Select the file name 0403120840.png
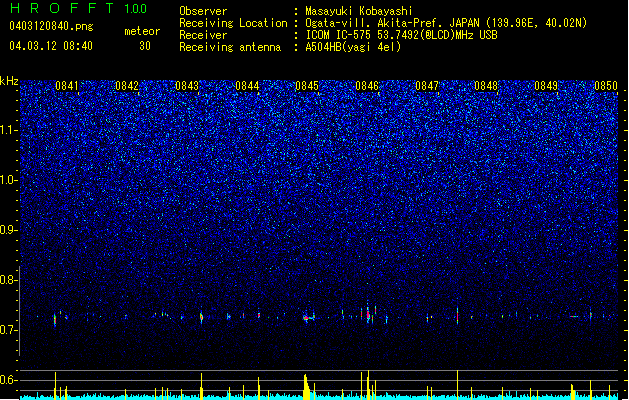 coord(51,26)
